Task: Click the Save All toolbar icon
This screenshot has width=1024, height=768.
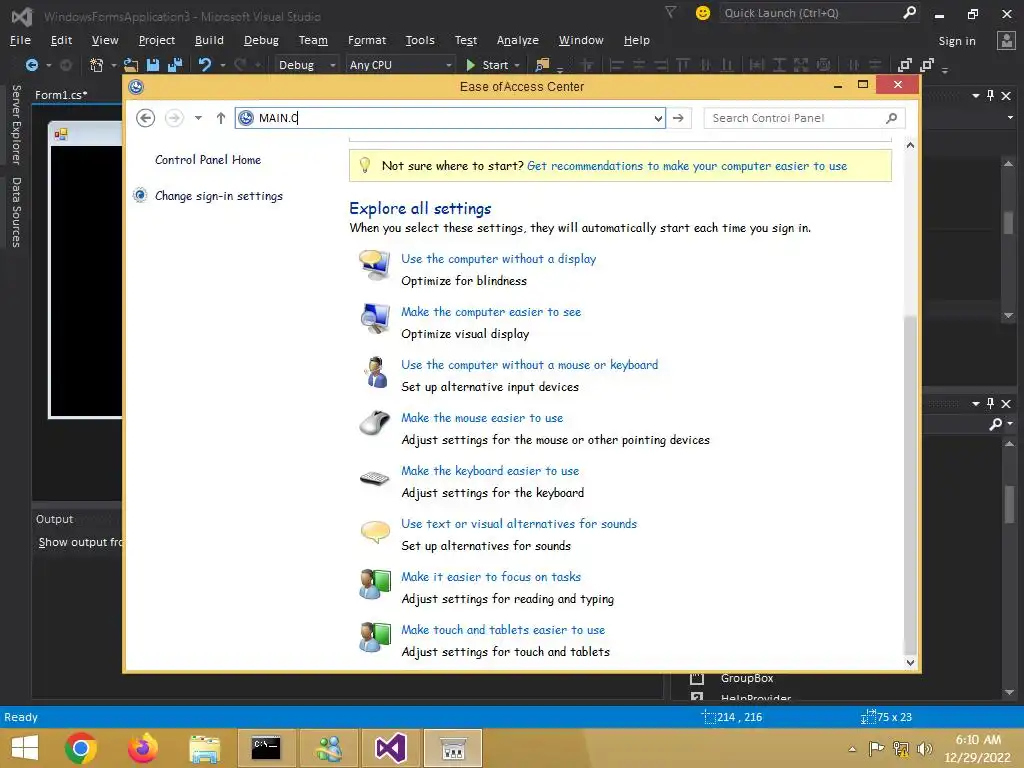Action: (175, 65)
